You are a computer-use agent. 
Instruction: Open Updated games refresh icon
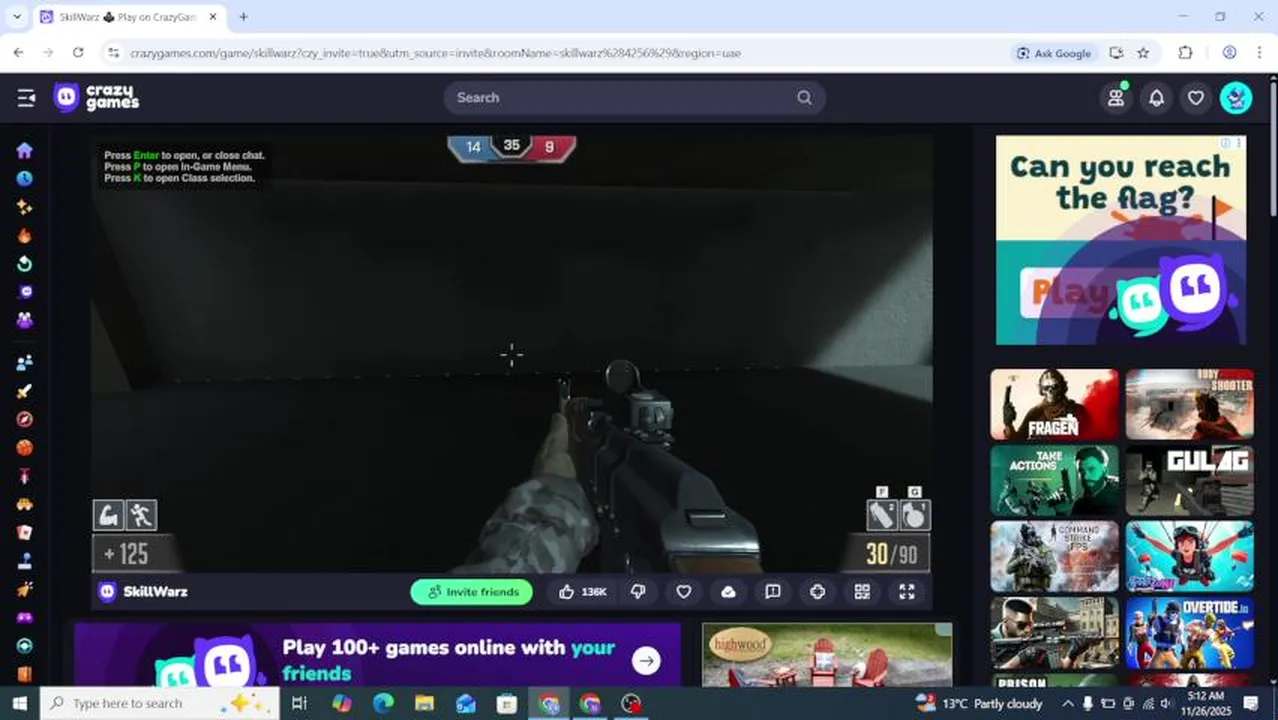click(24, 264)
